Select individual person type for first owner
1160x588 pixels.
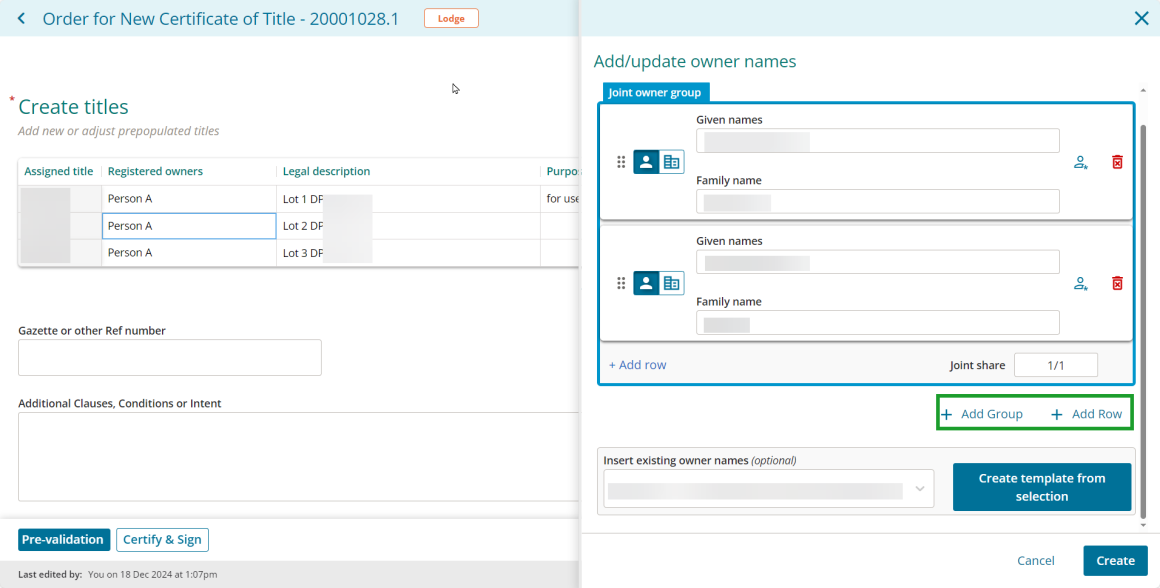(646, 162)
